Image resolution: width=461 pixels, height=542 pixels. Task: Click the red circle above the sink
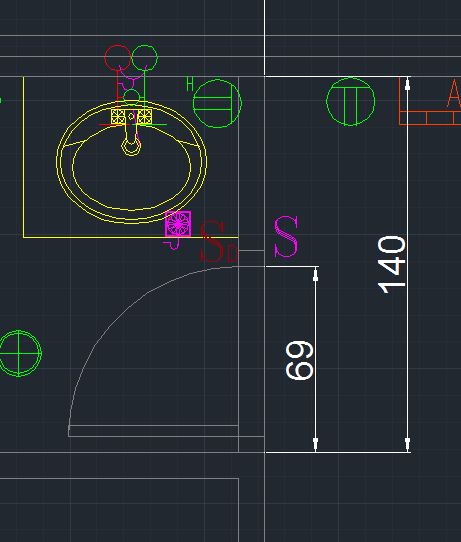pos(118,58)
